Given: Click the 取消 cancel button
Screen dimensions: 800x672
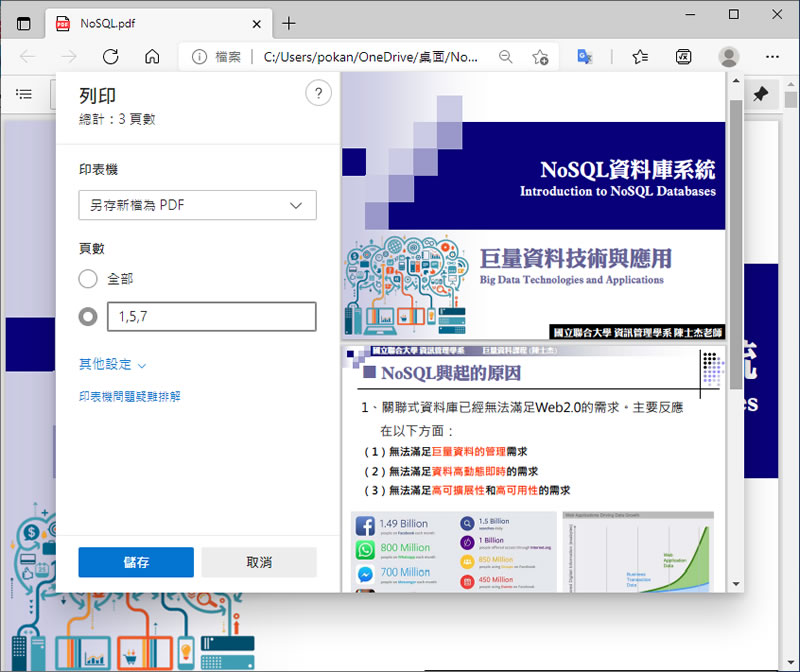Looking at the screenshot, I should pos(259,562).
